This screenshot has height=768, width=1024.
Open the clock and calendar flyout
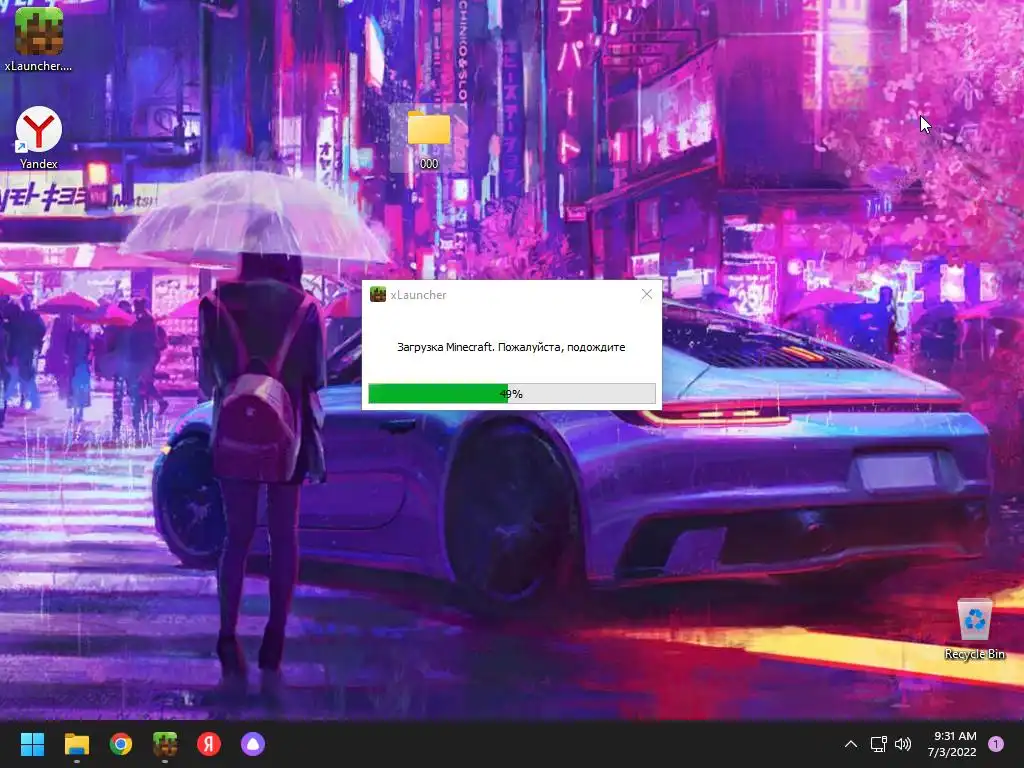952,744
